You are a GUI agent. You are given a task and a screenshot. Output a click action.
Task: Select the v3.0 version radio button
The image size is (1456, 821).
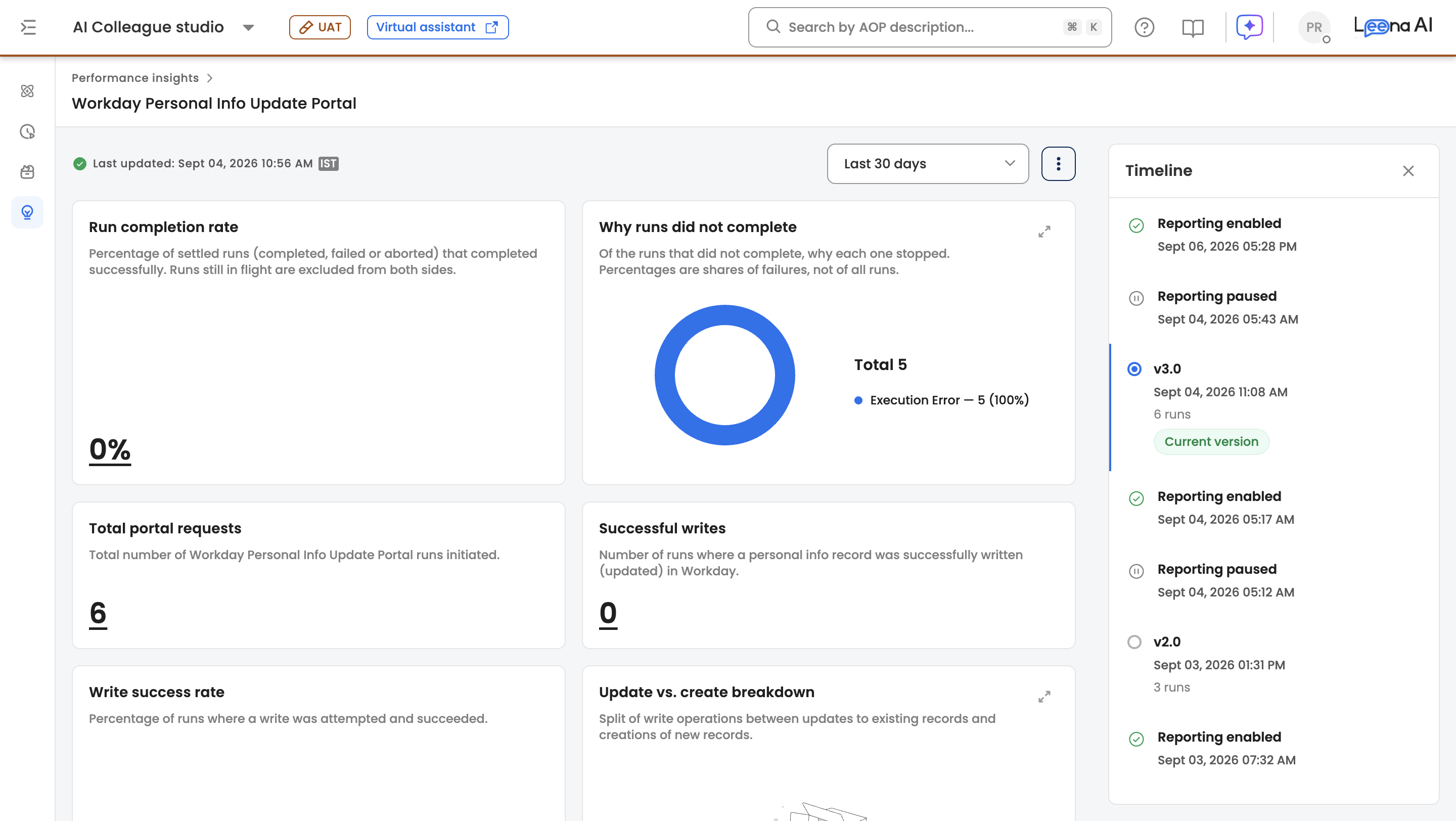1134,369
